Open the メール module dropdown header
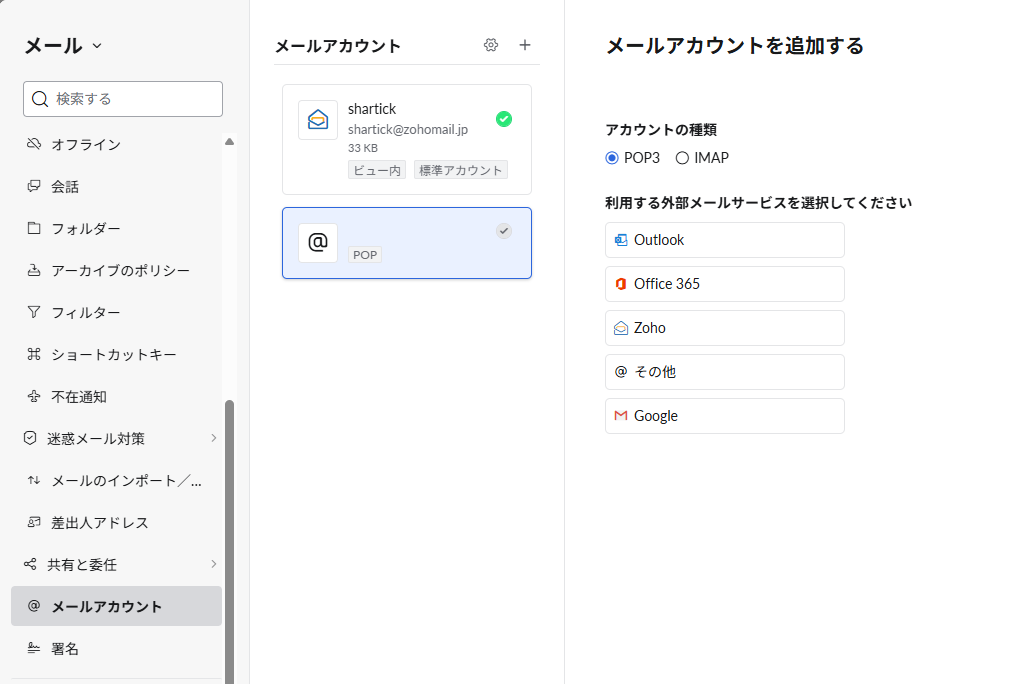The image size is (1025, 684). coord(63,45)
